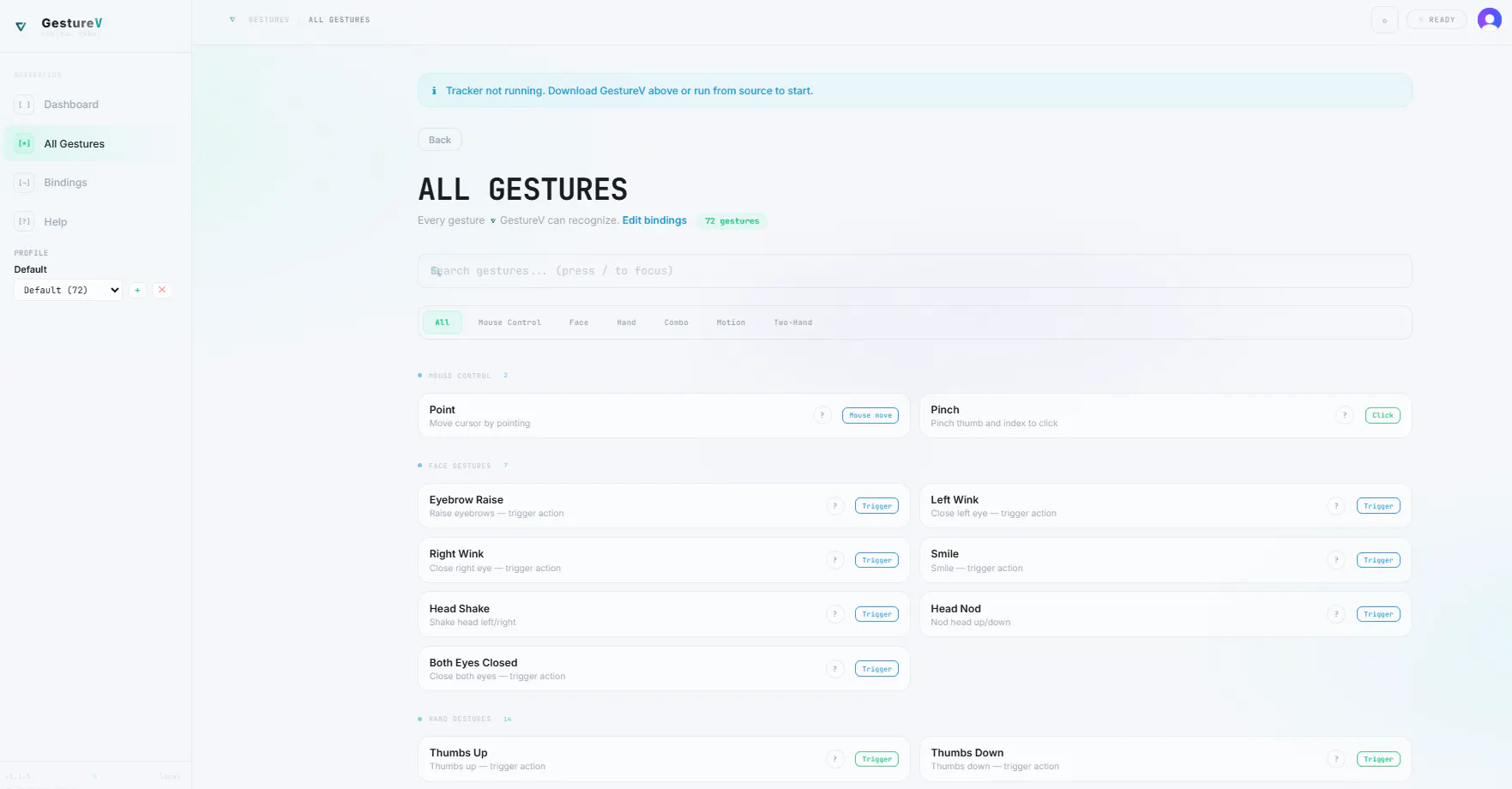Filter by Mouse Control tab
This screenshot has width=1512, height=789.
(509, 322)
